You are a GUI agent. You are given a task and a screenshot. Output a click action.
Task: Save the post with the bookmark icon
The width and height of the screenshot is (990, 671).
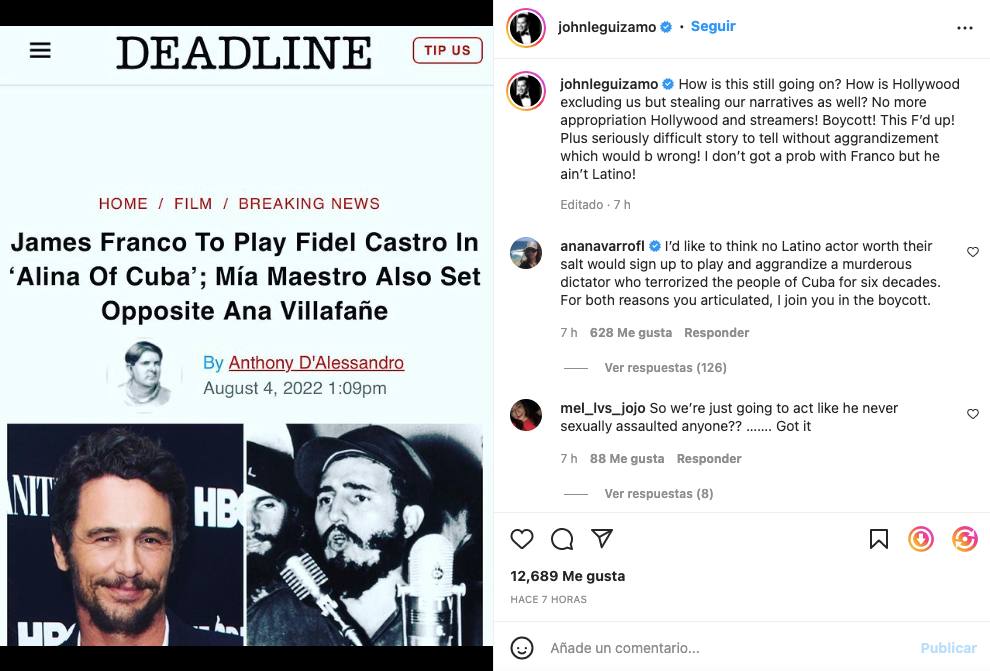(x=879, y=539)
